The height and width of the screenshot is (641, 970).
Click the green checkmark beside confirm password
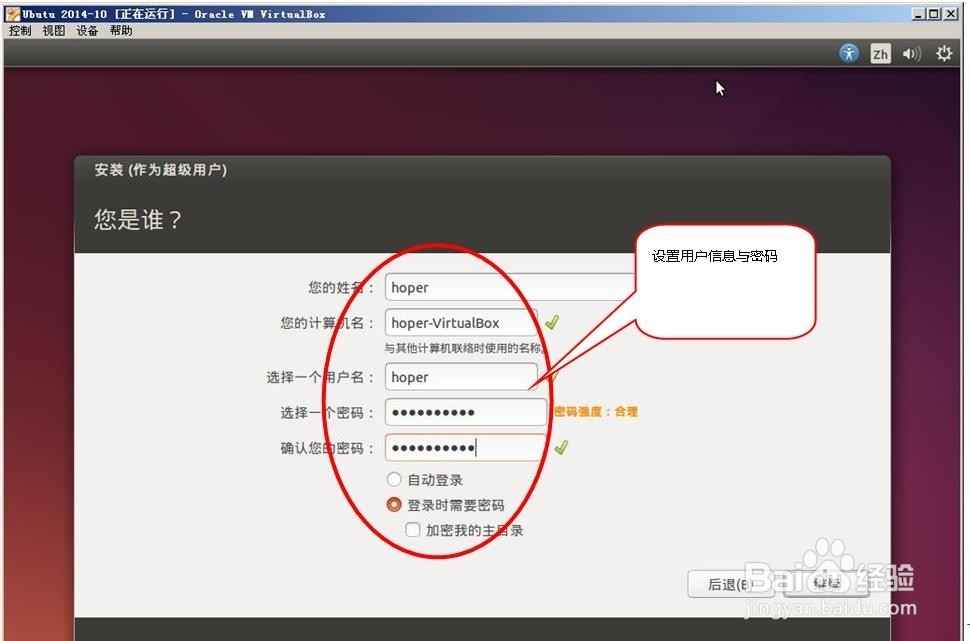tap(561, 447)
